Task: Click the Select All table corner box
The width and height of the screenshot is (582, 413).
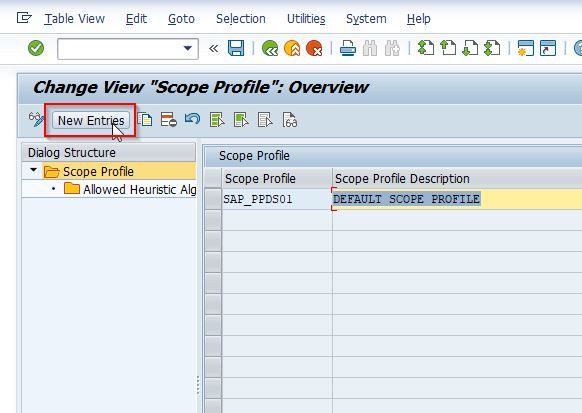Action: pyautogui.click(x=213, y=178)
